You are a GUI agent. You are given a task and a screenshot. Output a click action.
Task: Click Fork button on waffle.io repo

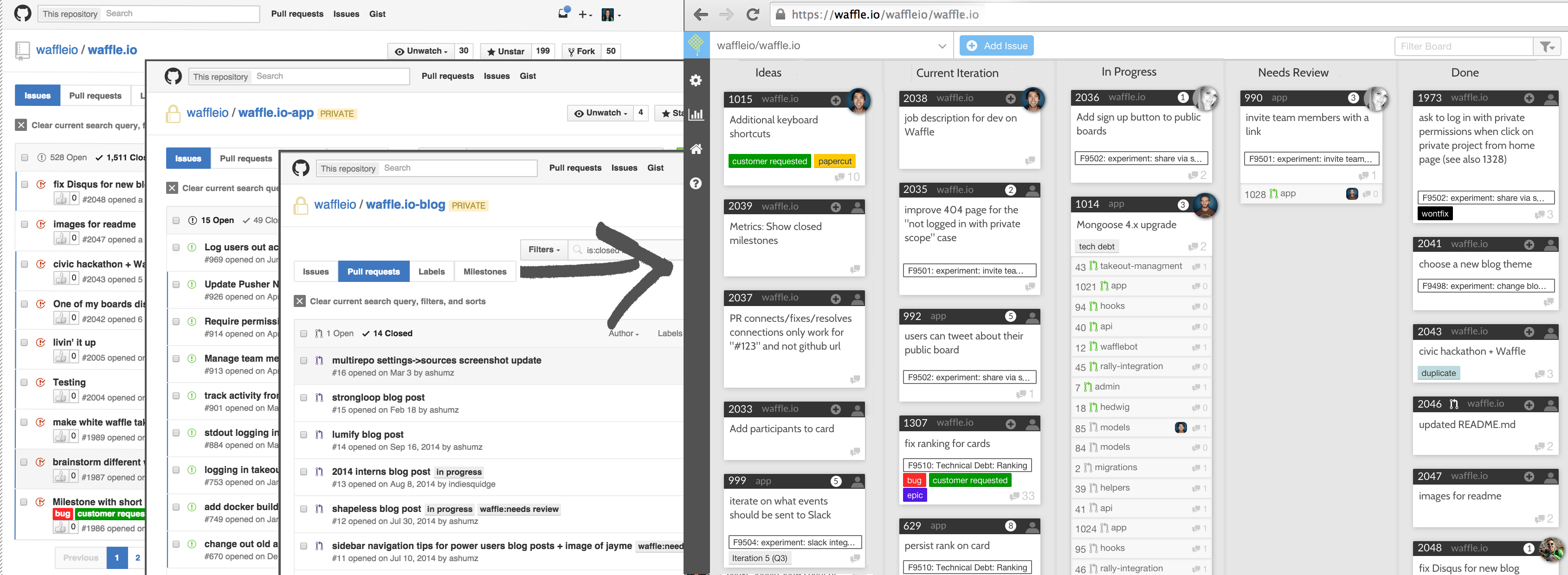pyautogui.click(x=582, y=51)
